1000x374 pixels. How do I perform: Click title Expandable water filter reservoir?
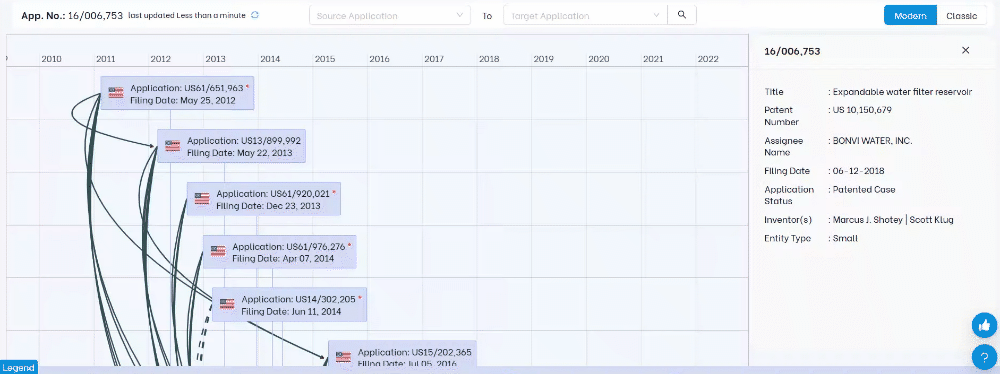click(902, 92)
